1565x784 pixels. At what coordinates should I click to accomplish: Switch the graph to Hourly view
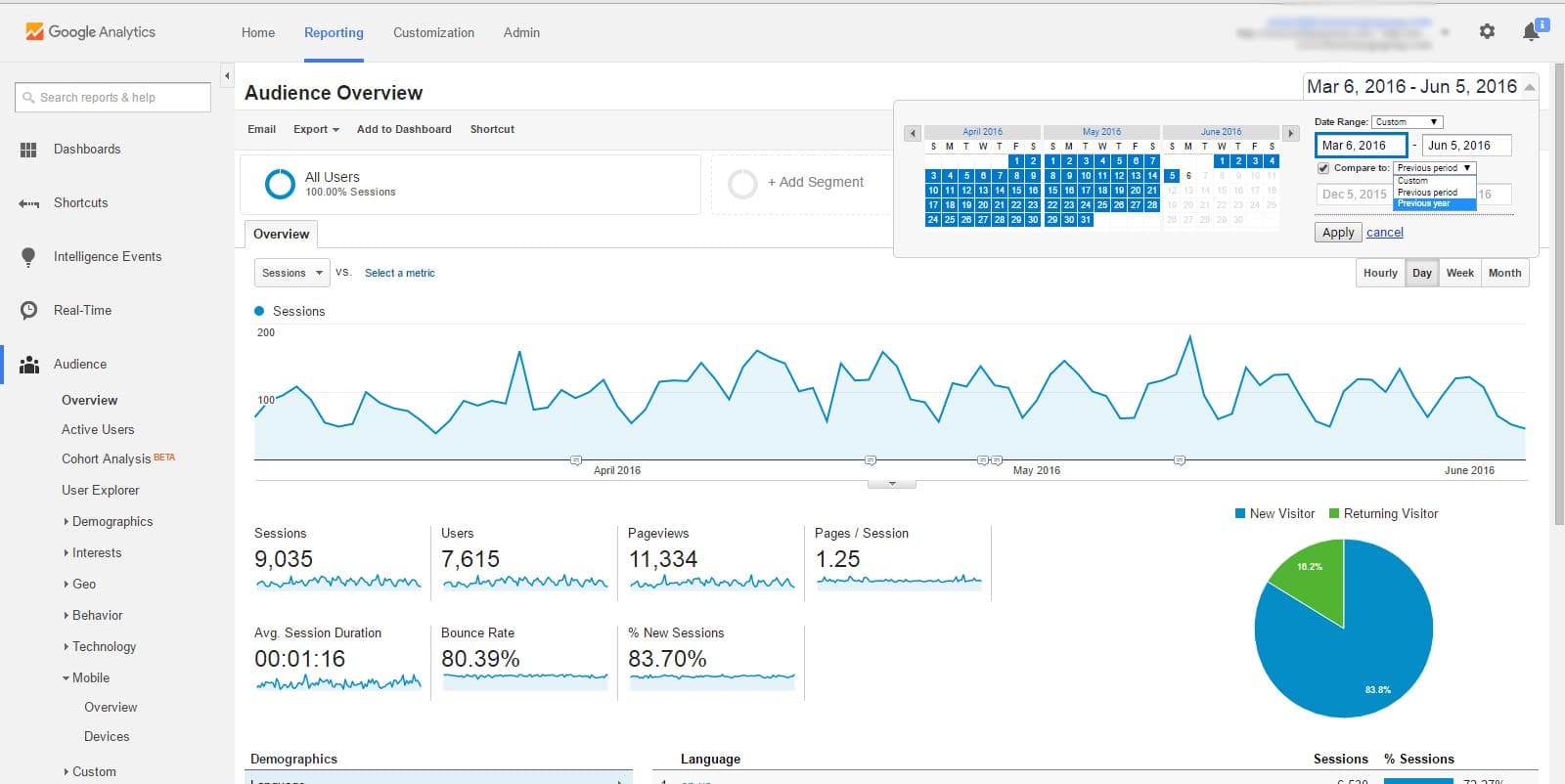[x=1380, y=273]
